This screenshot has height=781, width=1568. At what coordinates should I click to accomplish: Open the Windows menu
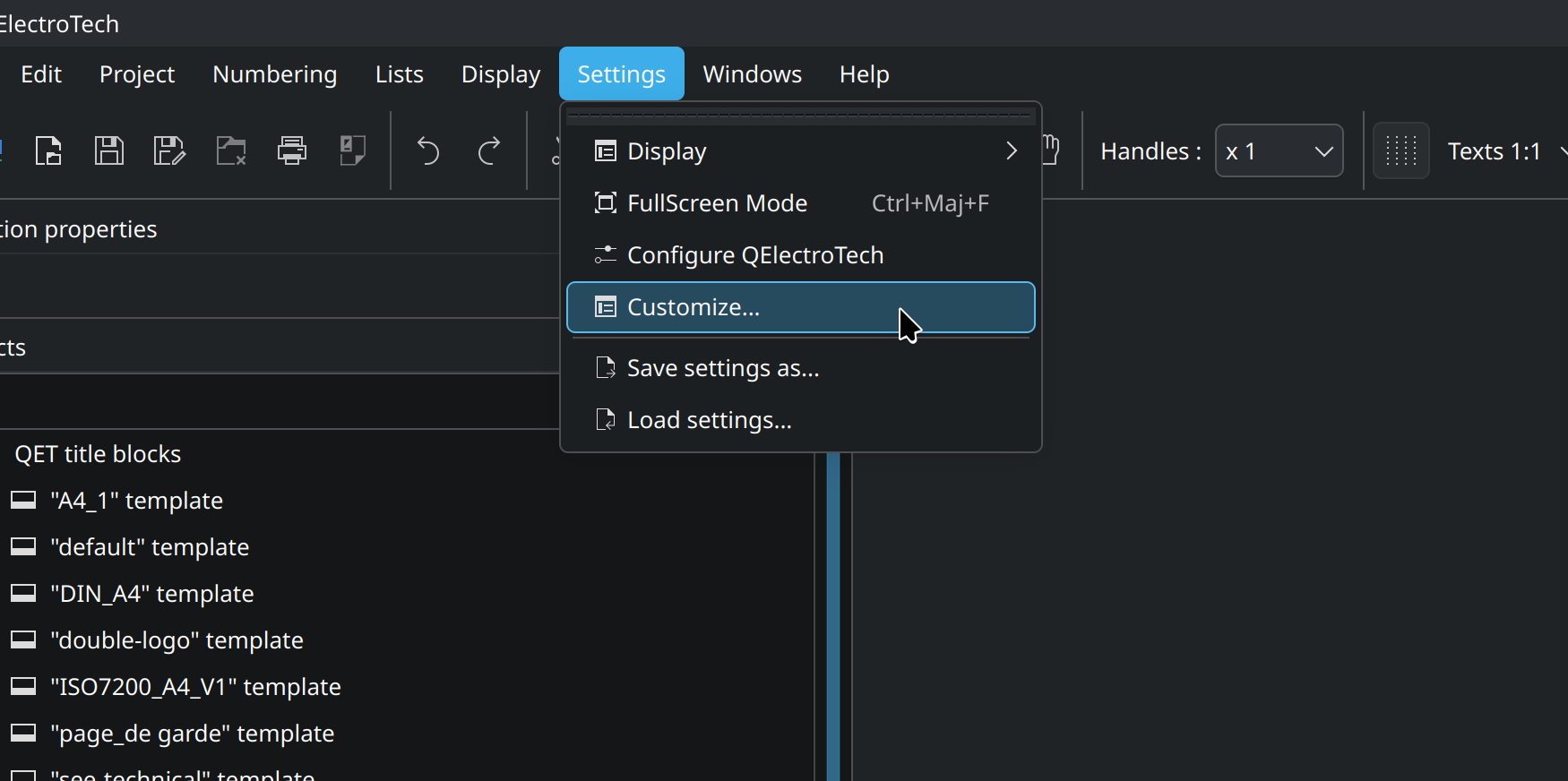click(753, 73)
